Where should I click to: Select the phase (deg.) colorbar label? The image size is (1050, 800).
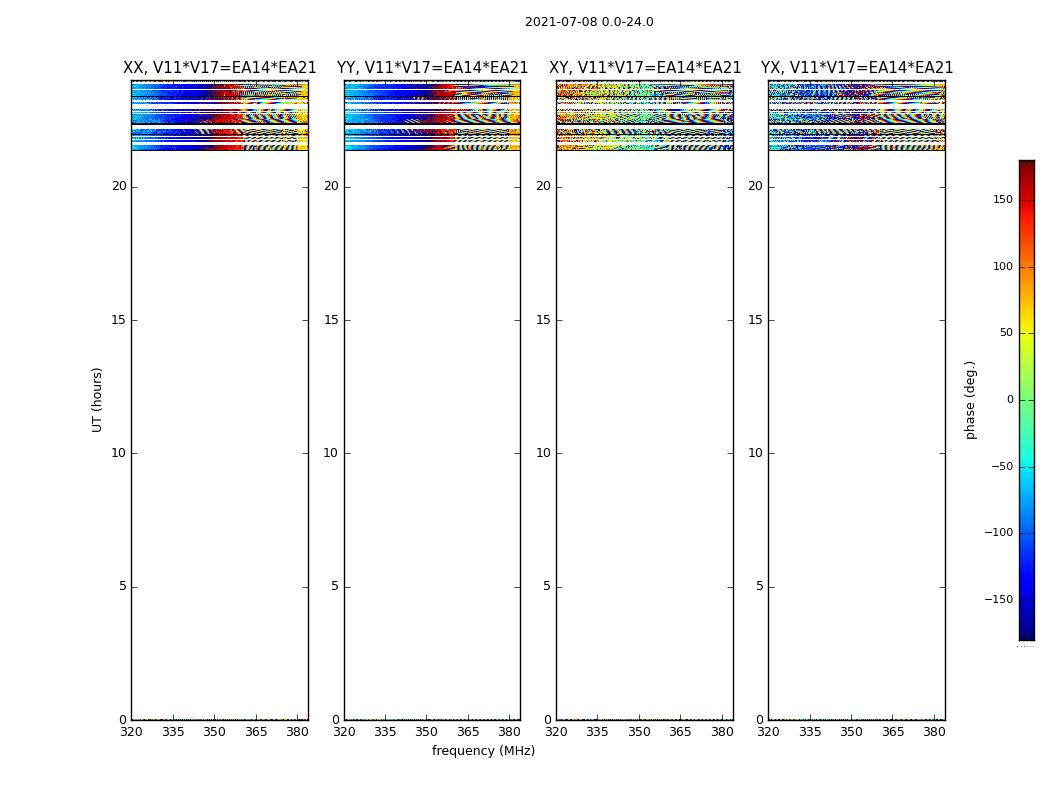click(x=970, y=399)
